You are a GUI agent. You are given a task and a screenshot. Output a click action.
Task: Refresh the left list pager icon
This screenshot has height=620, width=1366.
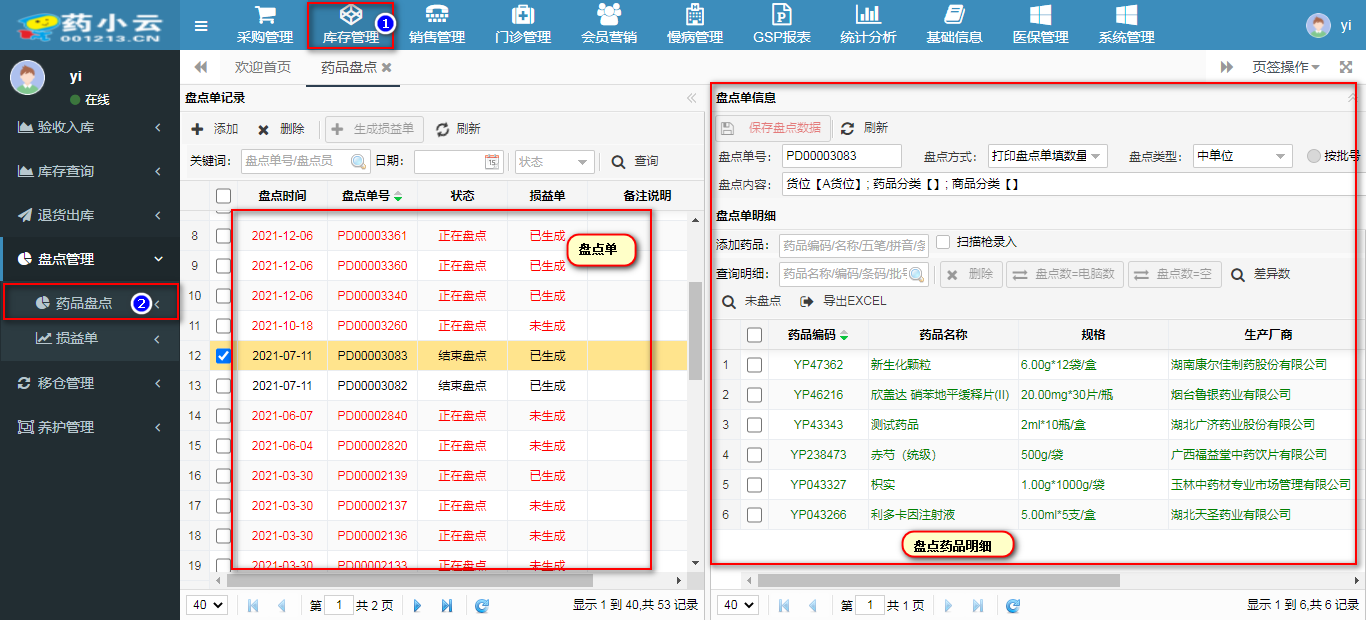click(x=482, y=605)
